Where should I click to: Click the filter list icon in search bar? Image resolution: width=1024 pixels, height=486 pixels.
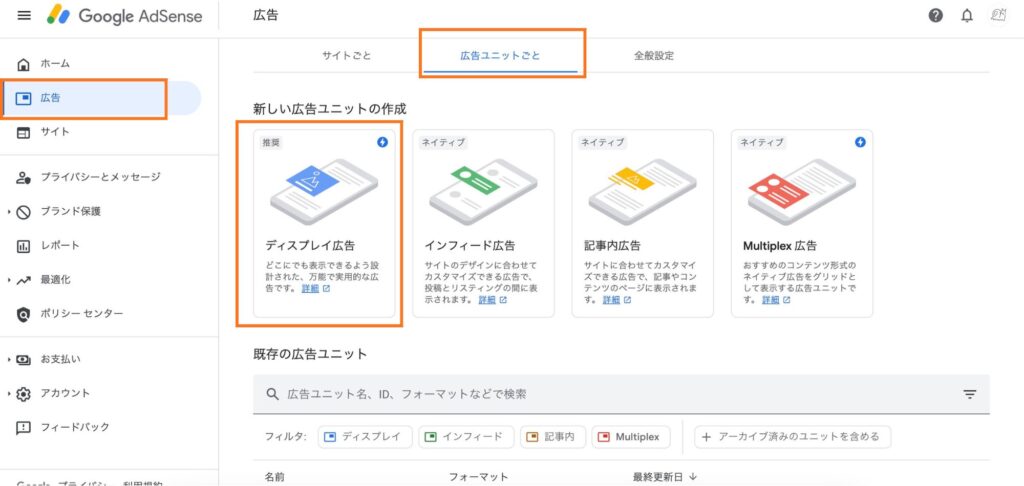coord(969,394)
